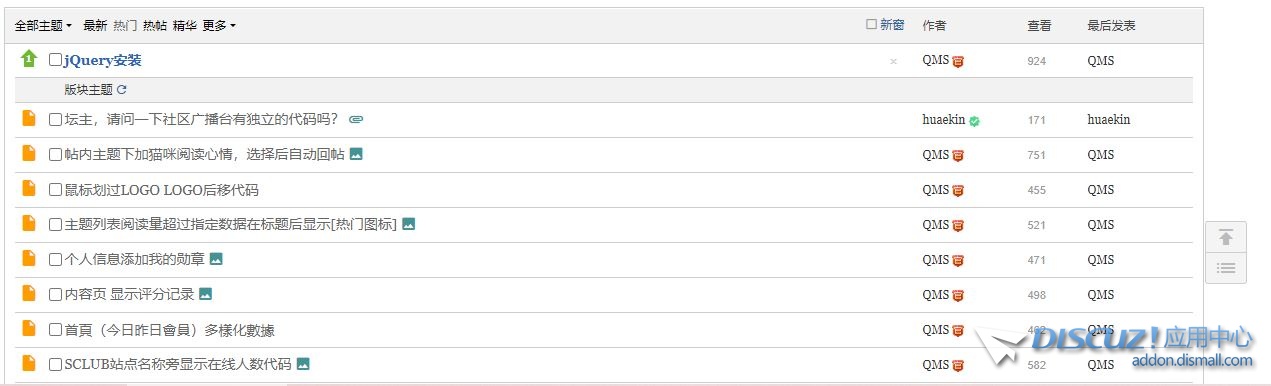The width and height of the screenshot is (1271, 386).
Task: Open the thread 首頁（今日昨日會員）多樣化數據
Action: pyautogui.click(x=169, y=330)
